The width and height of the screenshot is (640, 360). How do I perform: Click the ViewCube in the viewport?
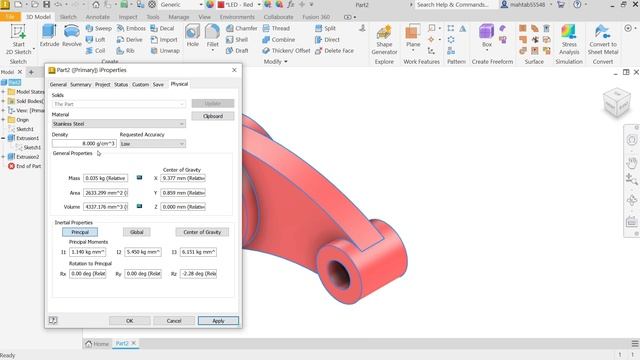617,103
